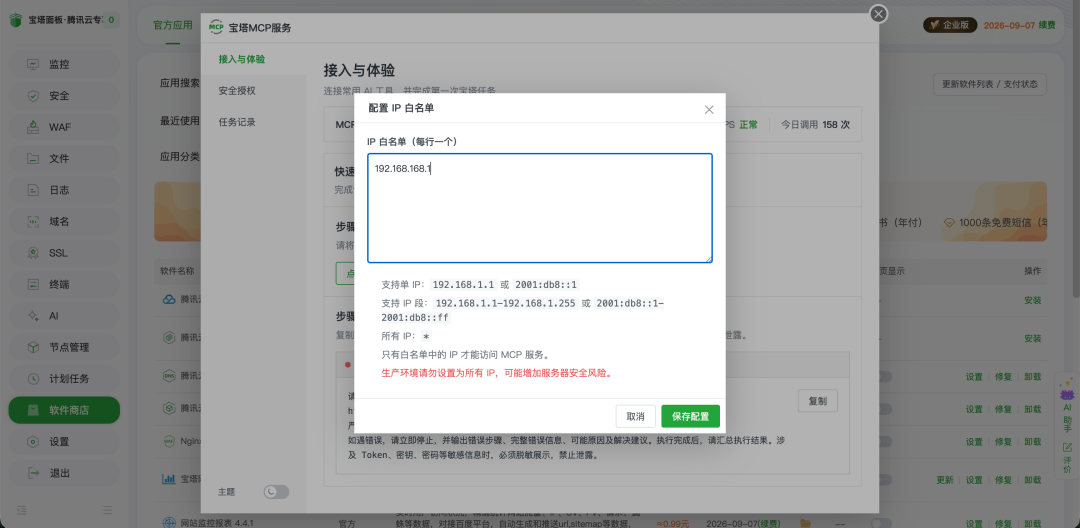Click 安装 in the first software row
Image resolution: width=1080 pixels, height=528 pixels.
click(x=1032, y=300)
